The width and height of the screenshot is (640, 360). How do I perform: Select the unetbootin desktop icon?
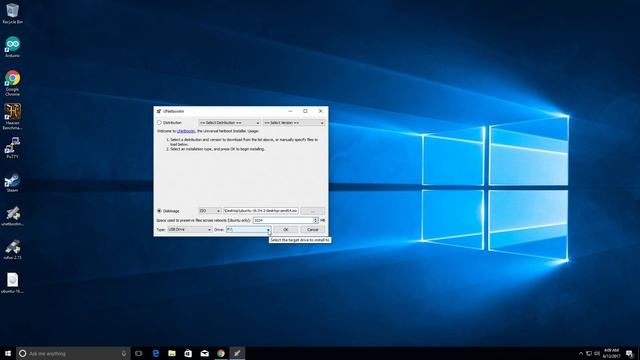point(12,216)
